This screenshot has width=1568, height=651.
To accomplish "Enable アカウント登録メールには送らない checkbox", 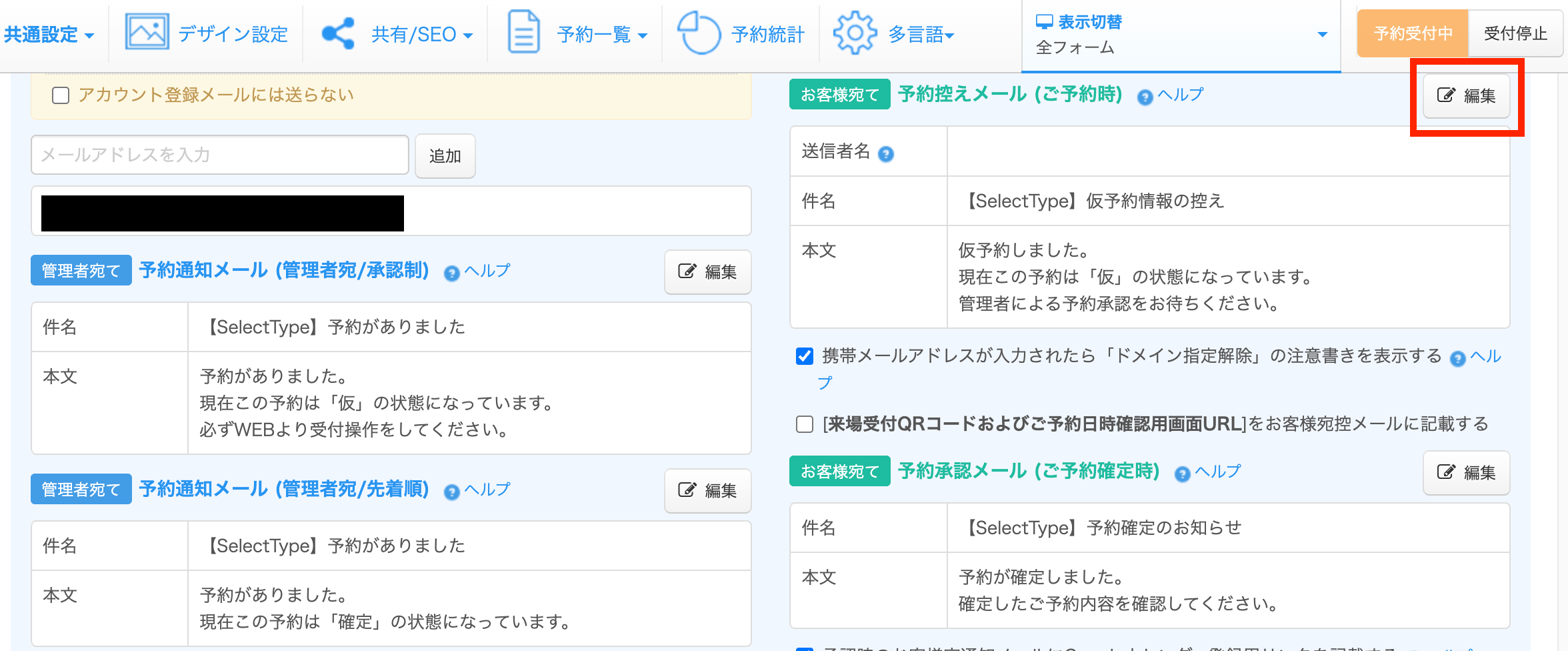I will point(61,95).
